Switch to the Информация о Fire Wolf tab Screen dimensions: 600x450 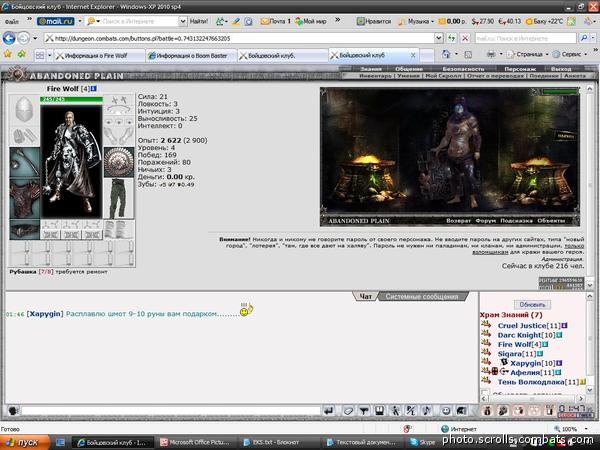[x=99, y=55]
